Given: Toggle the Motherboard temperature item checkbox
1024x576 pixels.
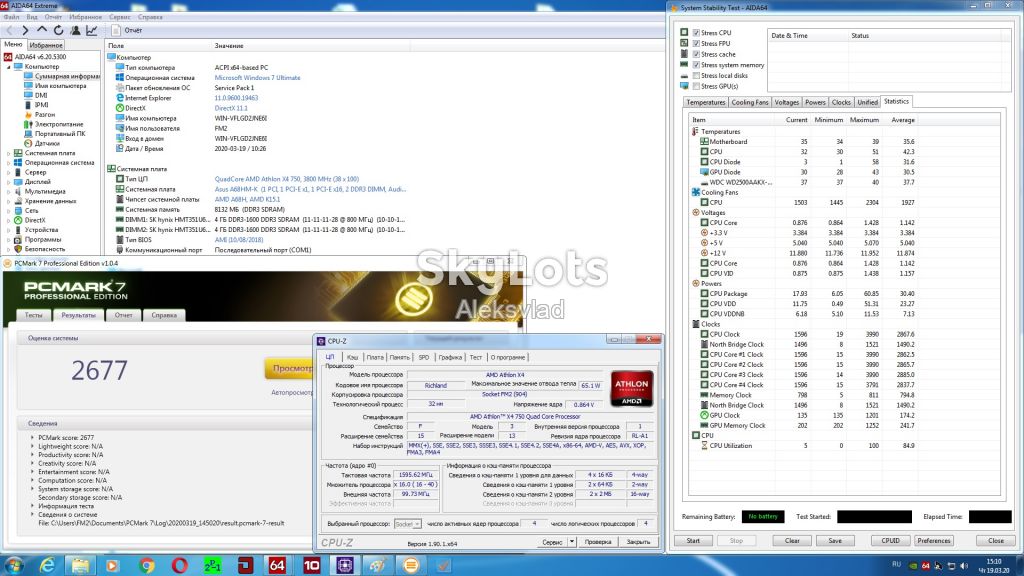Looking at the screenshot, I should [704, 142].
